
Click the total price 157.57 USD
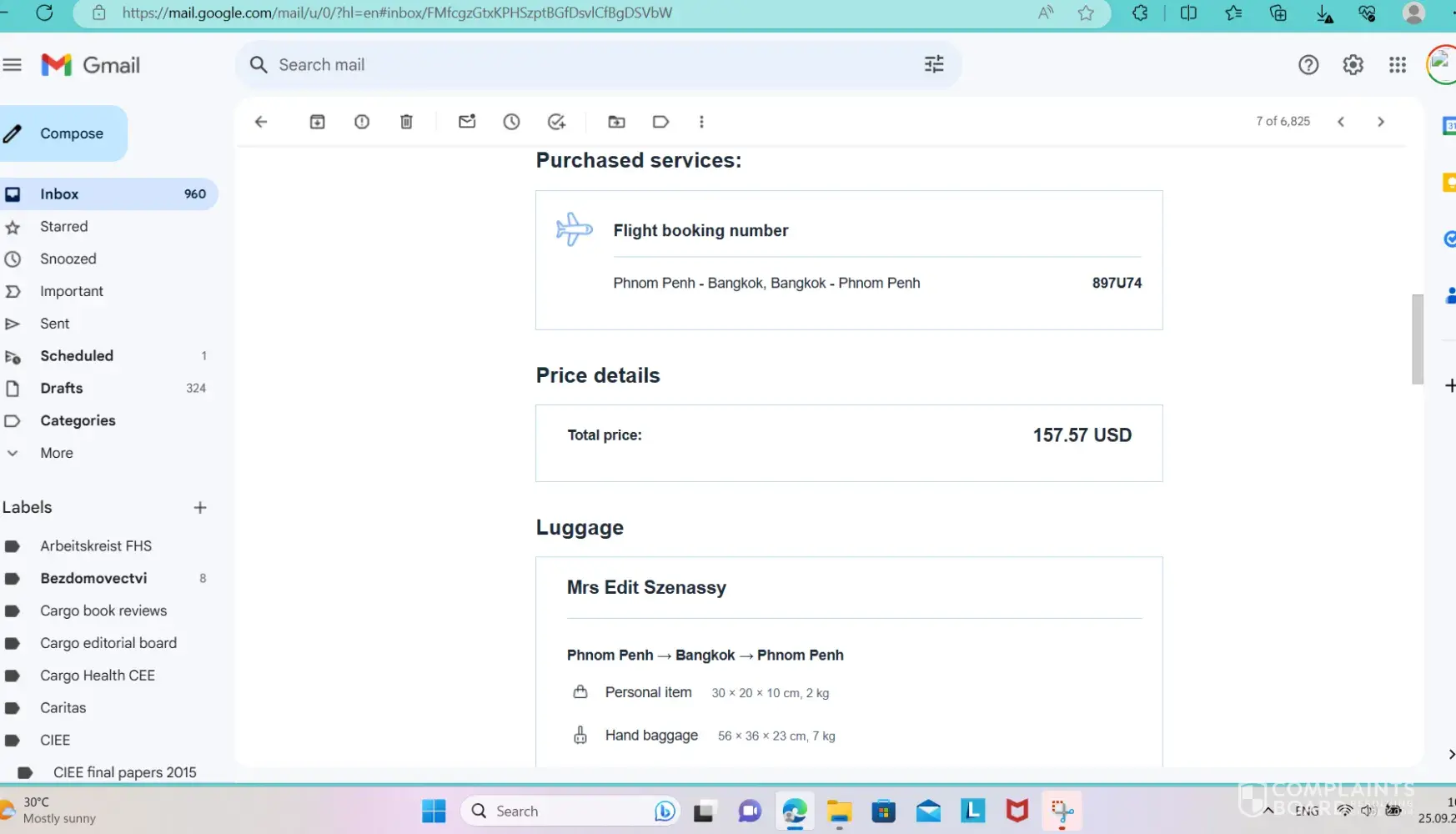pos(1082,435)
